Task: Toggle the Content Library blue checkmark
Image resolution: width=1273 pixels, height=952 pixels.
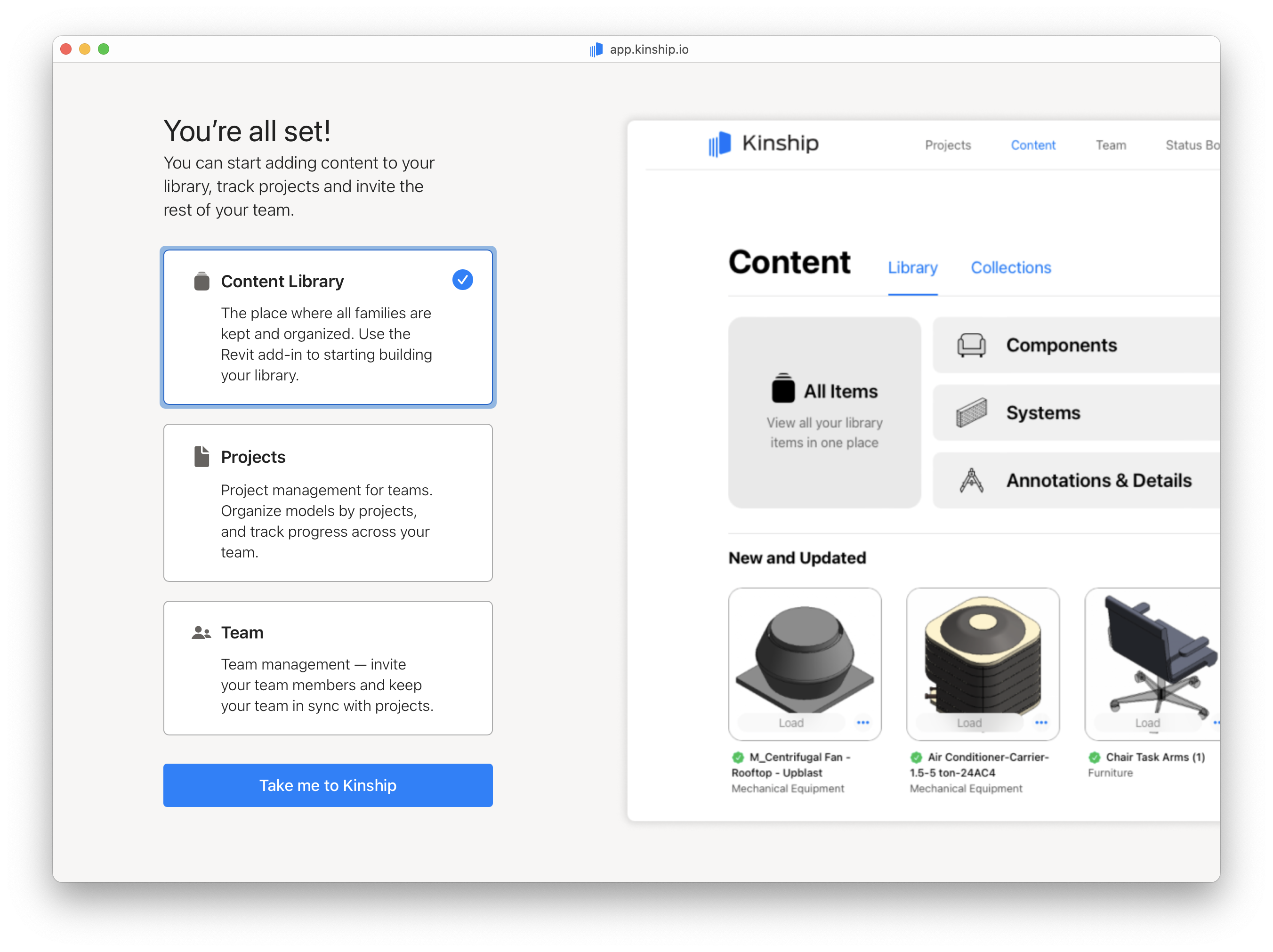Action: click(462, 280)
